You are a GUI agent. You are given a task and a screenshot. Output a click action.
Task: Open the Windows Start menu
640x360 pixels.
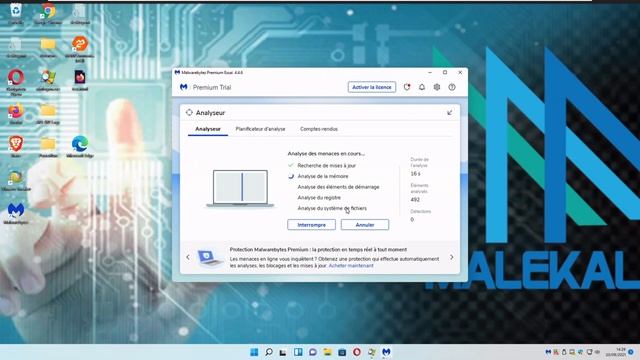tap(254, 352)
